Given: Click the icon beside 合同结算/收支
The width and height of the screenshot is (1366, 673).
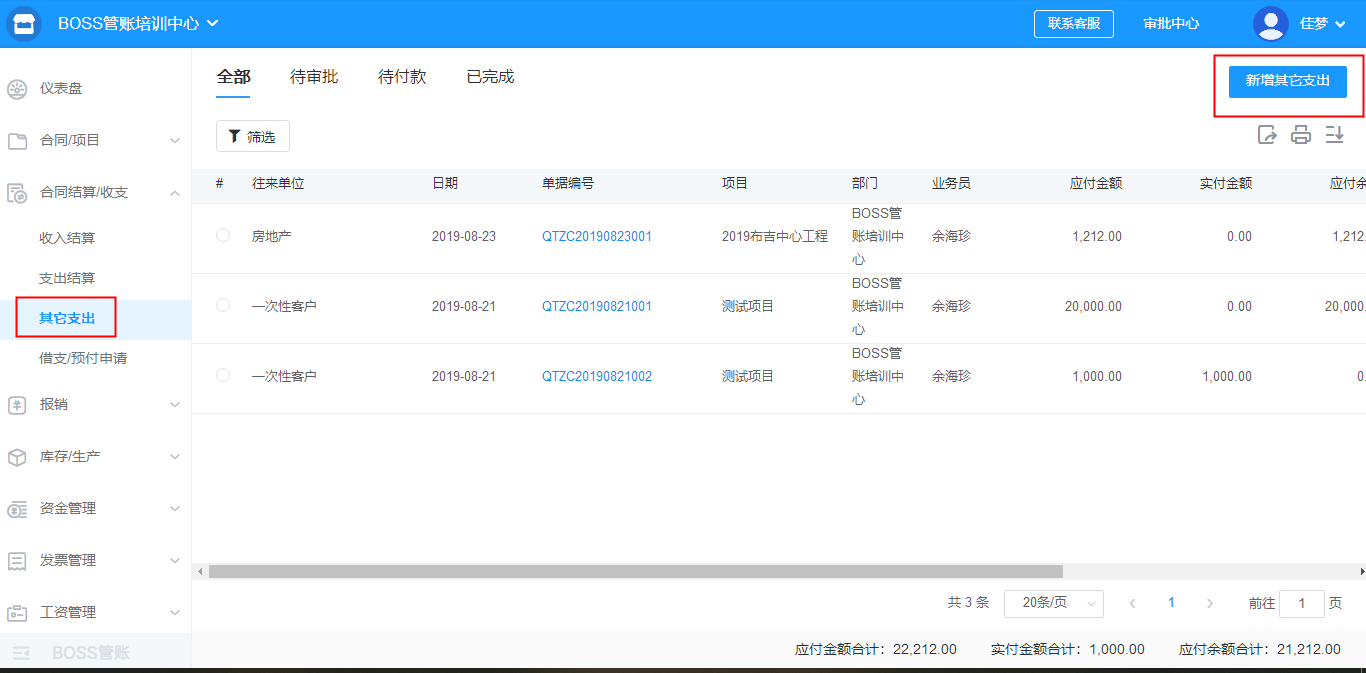Looking at the screenshot, I should tap(17, 193).
